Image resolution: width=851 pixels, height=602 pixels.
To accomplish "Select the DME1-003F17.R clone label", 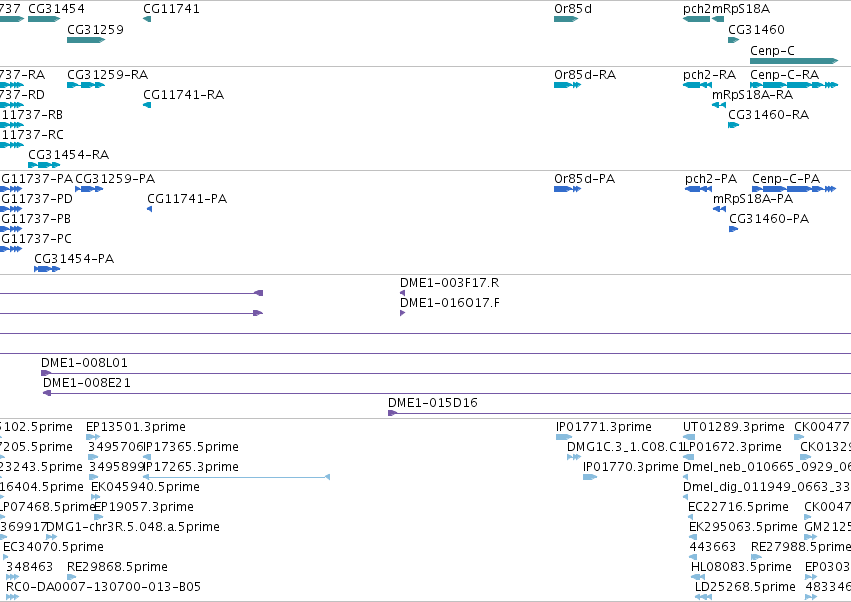I will [449, 283].
